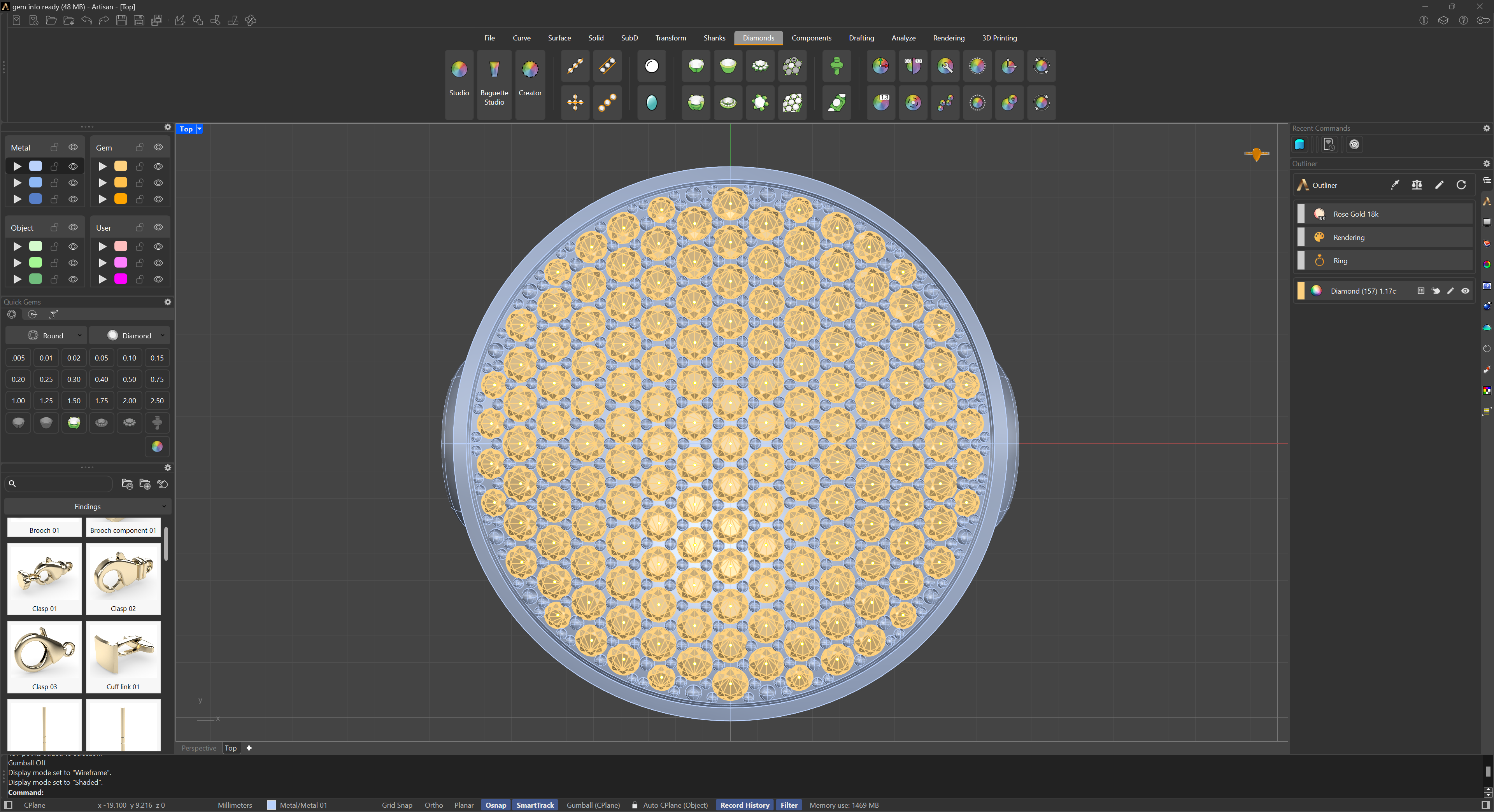
Task: Switch to the Rendering ribbon tab
Action: tap(948, 38)
